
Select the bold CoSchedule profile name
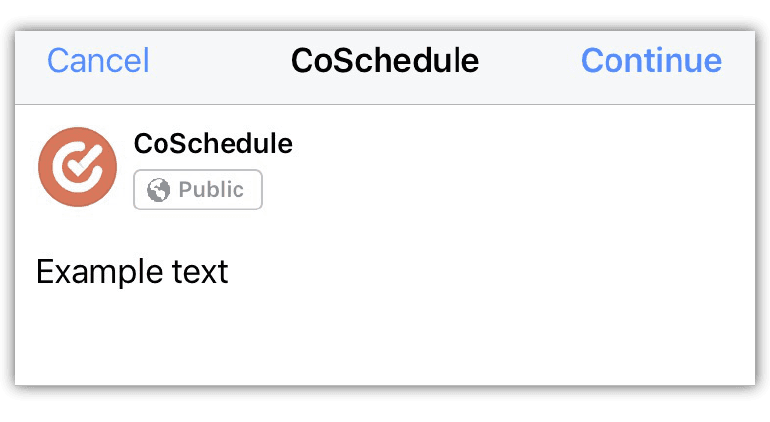(x=213, y=144)
